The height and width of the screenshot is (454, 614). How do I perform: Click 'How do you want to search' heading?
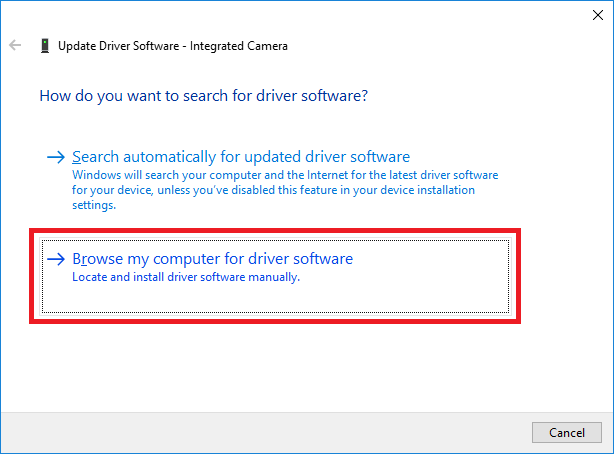(x=204, y=96)
